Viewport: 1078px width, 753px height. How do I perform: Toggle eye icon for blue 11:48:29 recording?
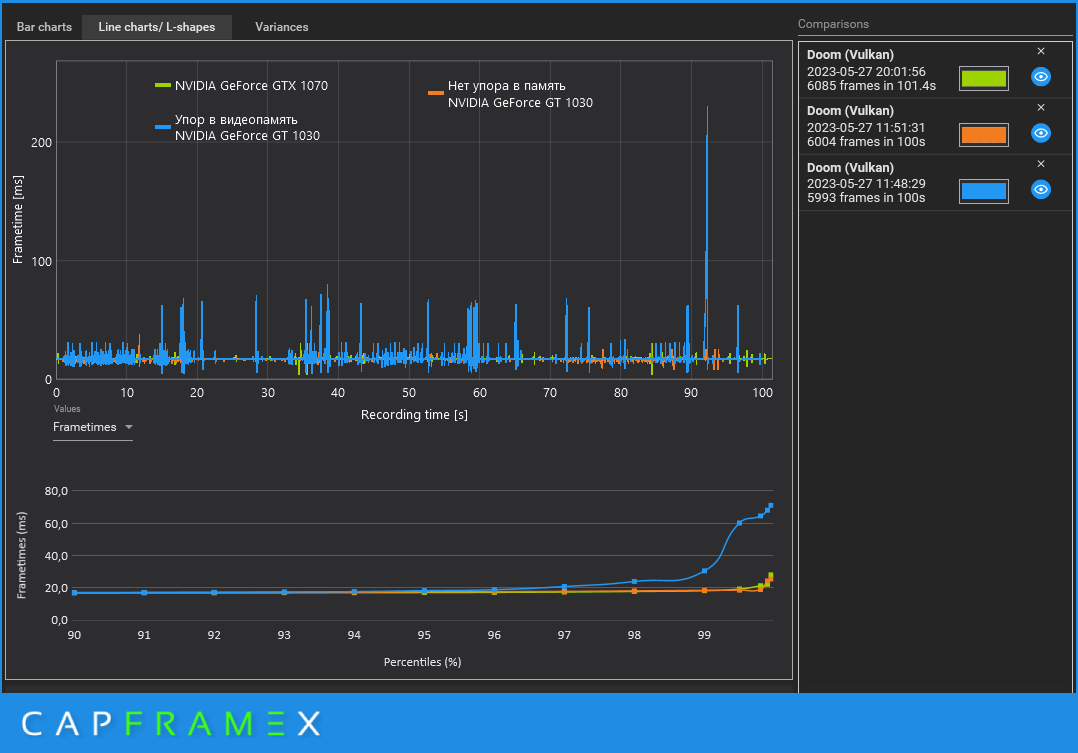[1040, 189]
